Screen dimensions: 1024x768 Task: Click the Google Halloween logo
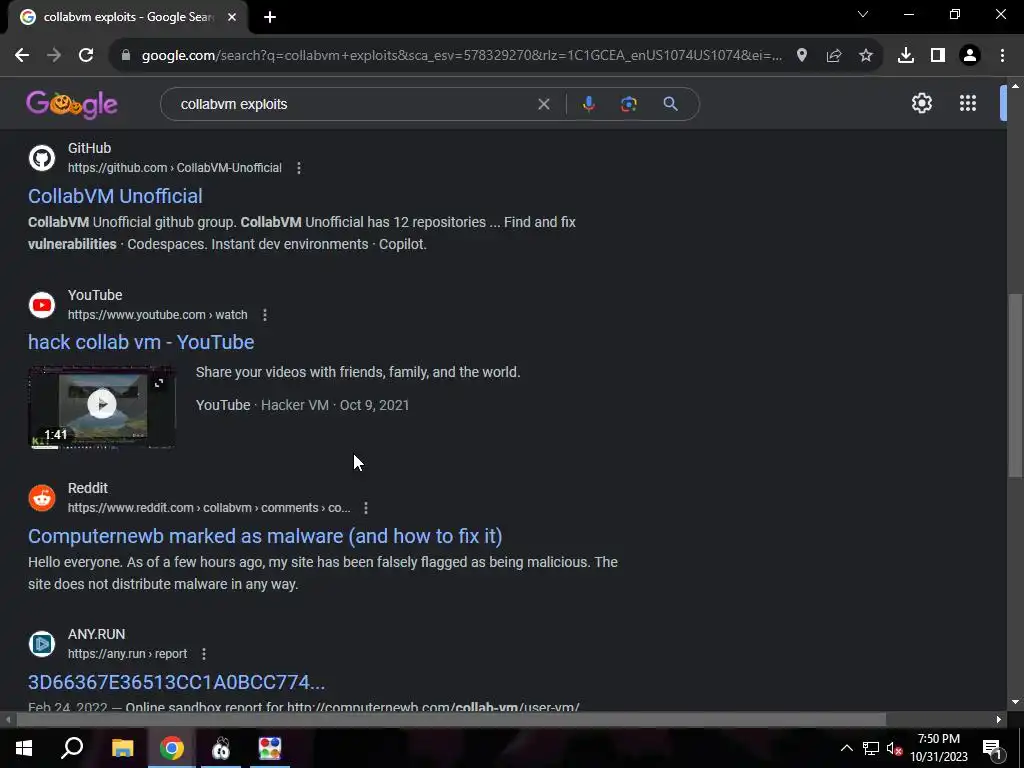72,104
